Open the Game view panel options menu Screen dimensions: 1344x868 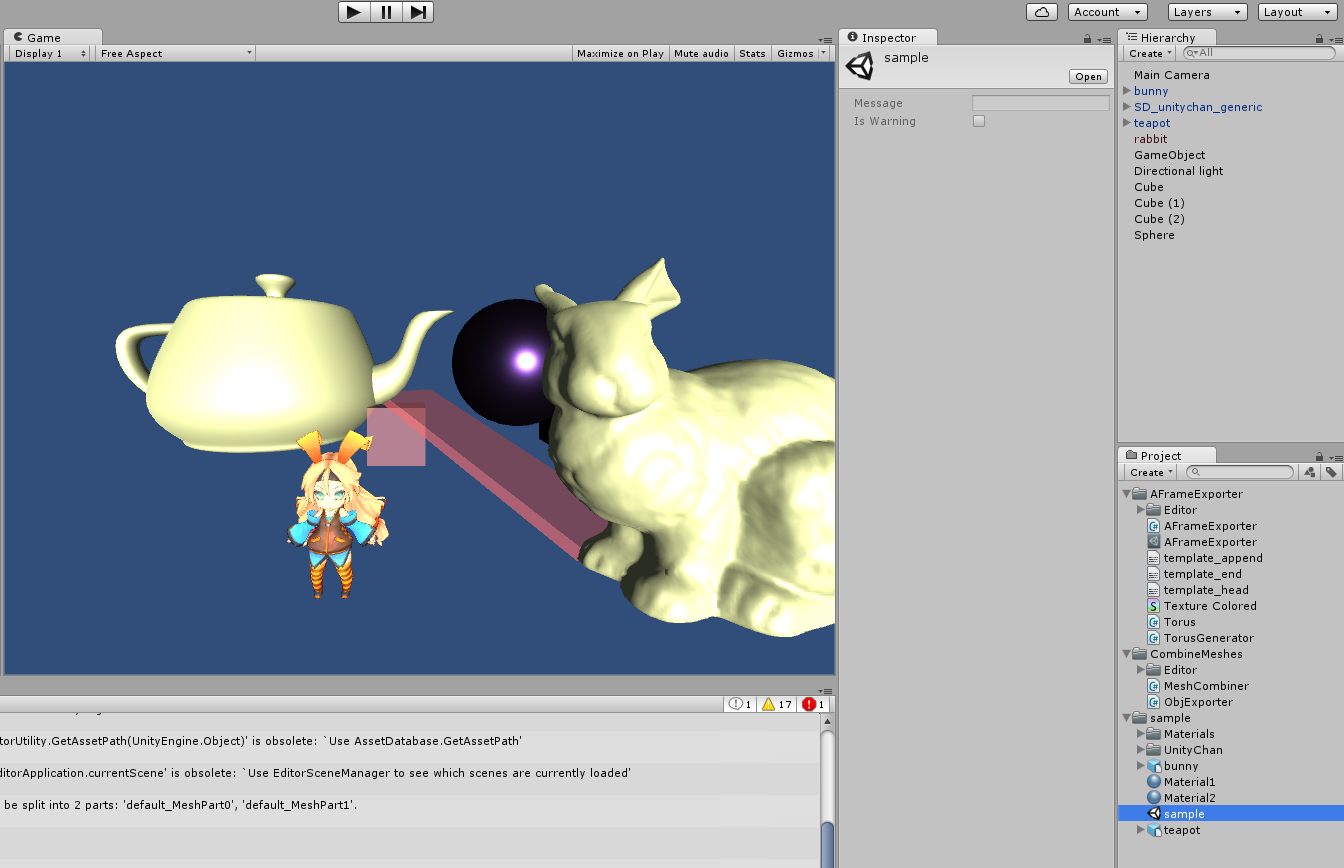(826, 39)
